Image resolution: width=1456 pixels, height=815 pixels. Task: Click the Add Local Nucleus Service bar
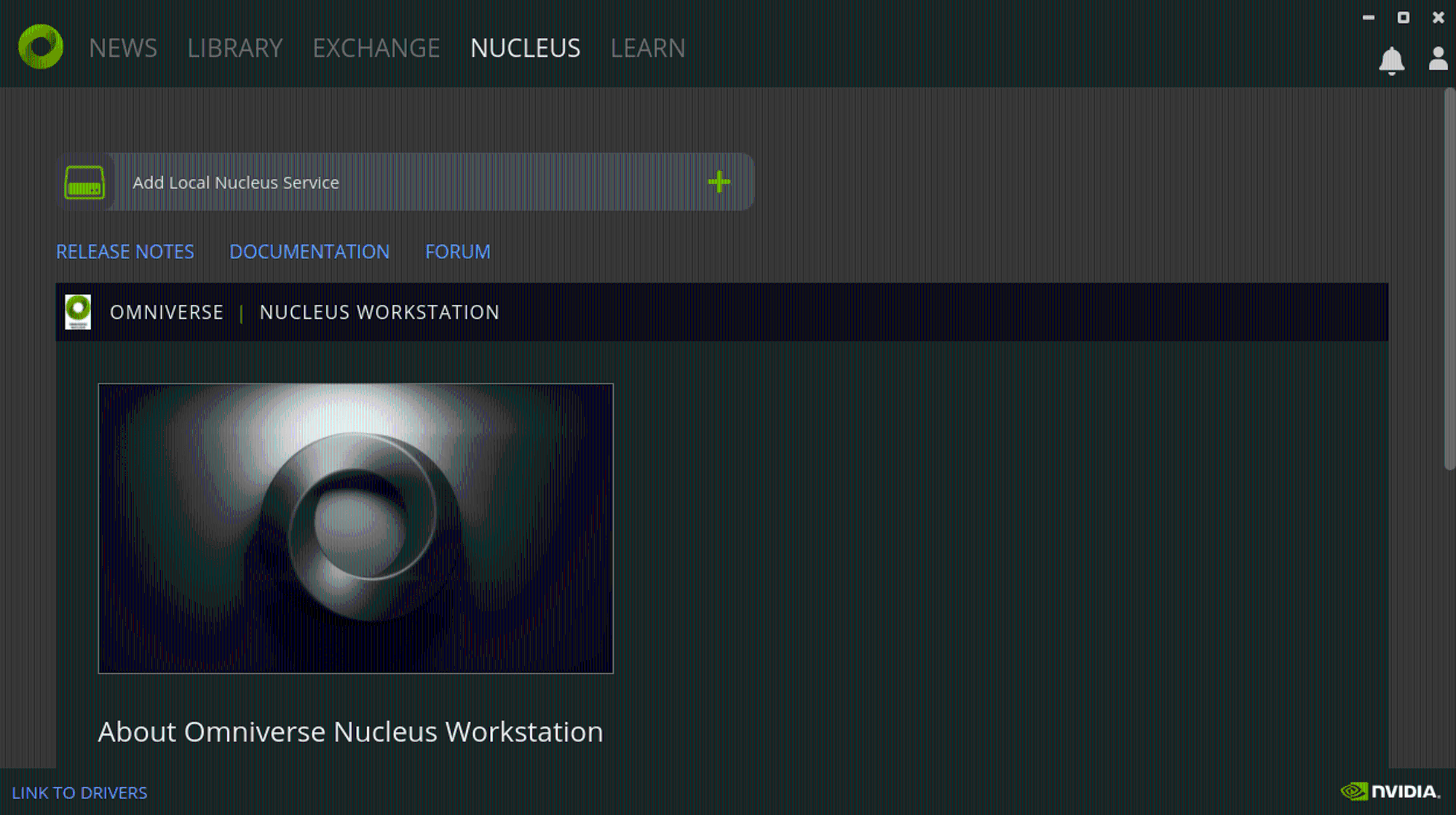[405, 182]
